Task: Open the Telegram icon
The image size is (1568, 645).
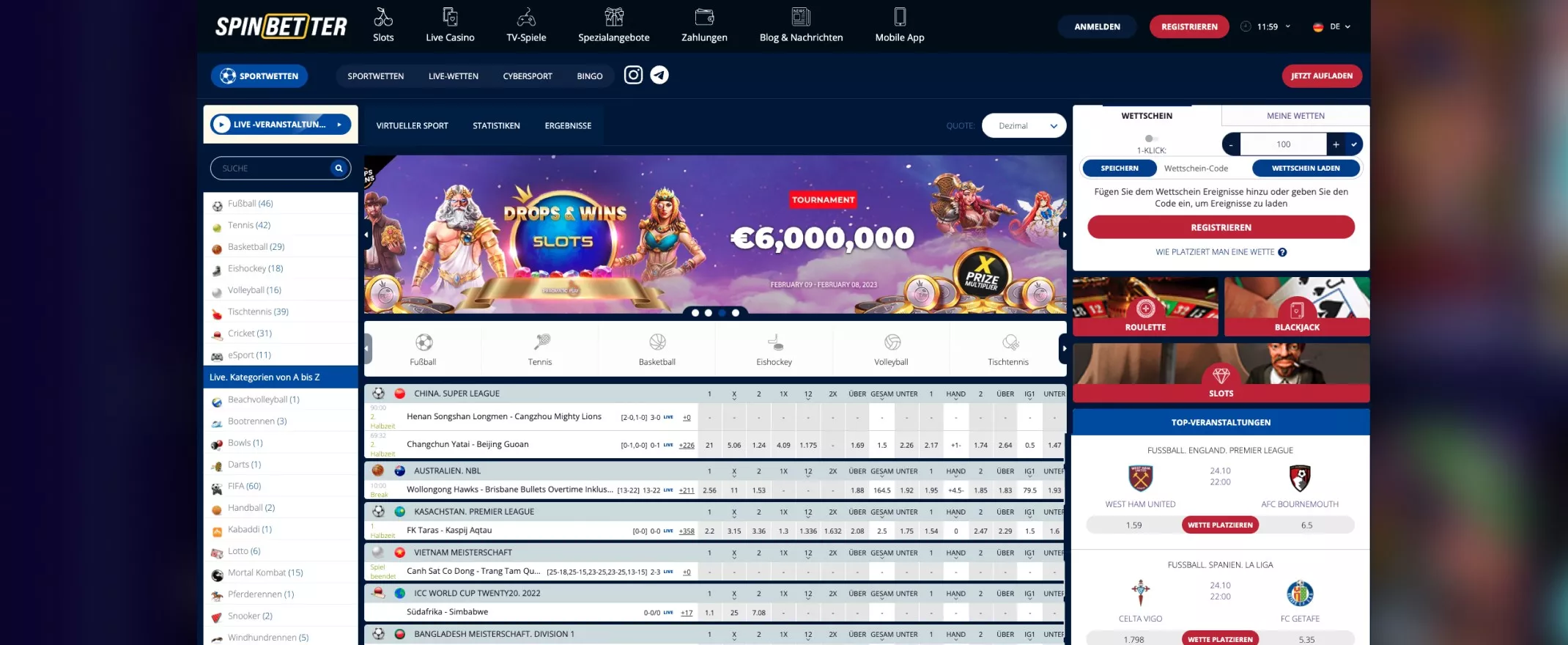Action: click(659, 75)
